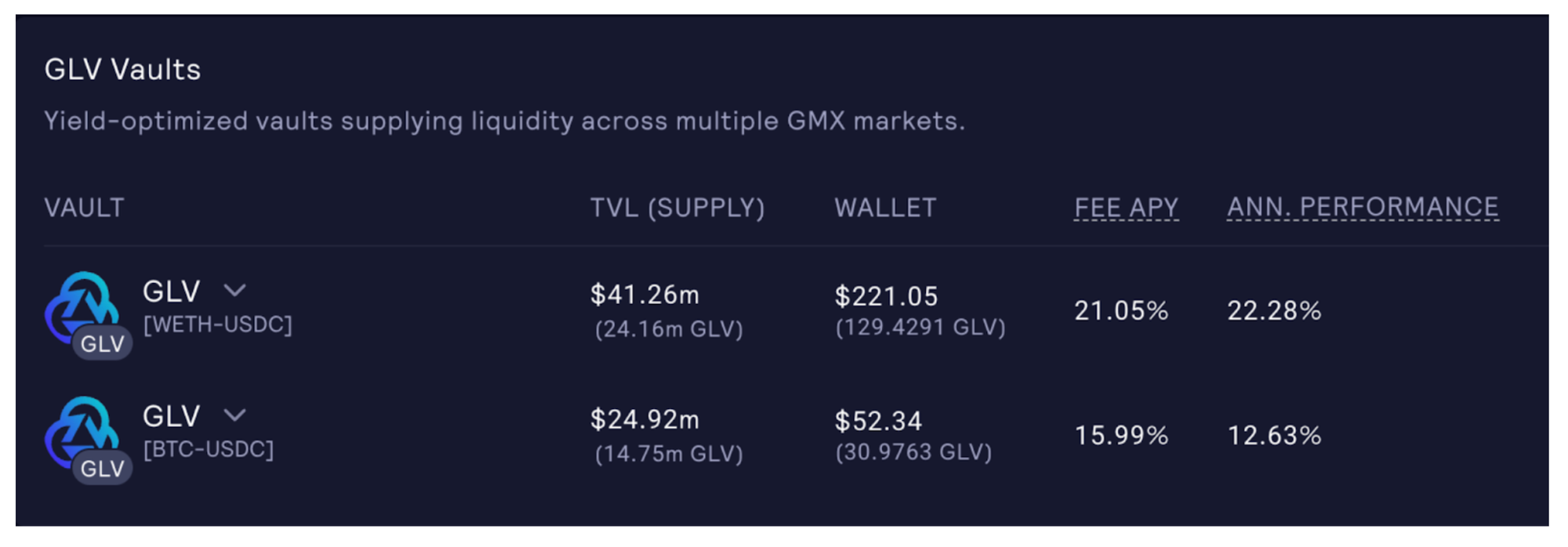
Task: Click the TVL (SUPPLY) column header
Action: point(677,208)
